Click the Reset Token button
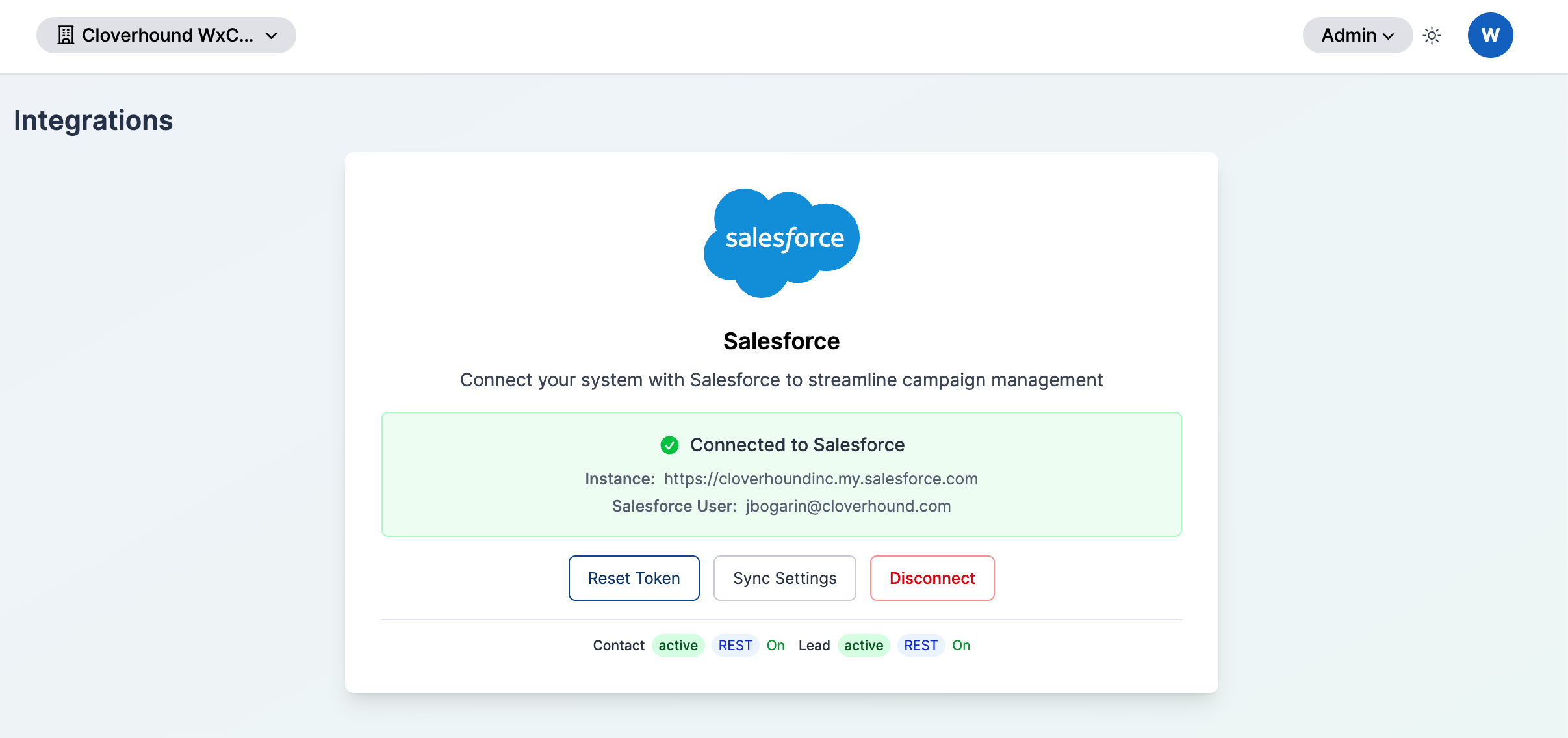Viewport: 1568px width, 738px height. click(x=634, y=578)
